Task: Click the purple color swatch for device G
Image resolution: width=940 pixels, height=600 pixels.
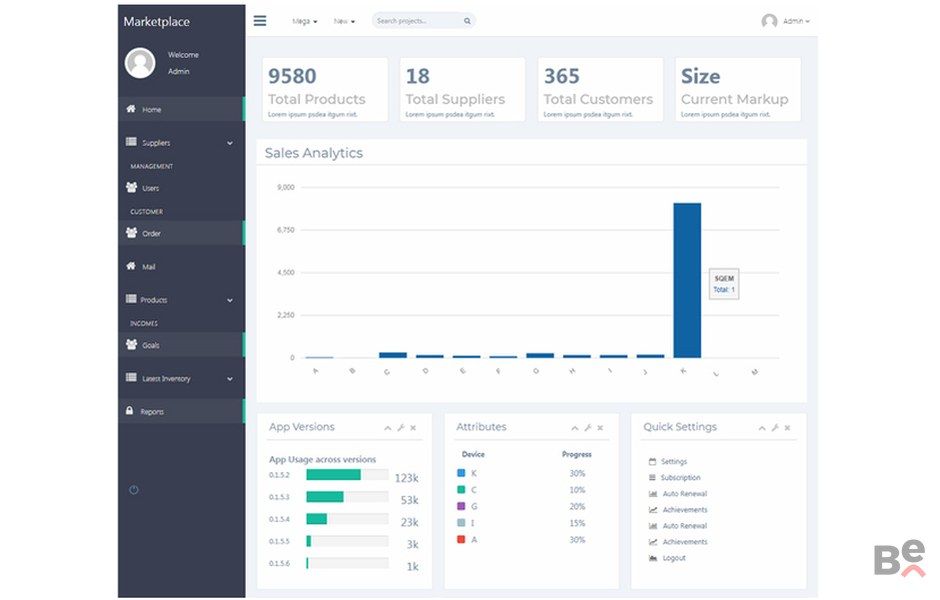Action: [x=461, y=506]
